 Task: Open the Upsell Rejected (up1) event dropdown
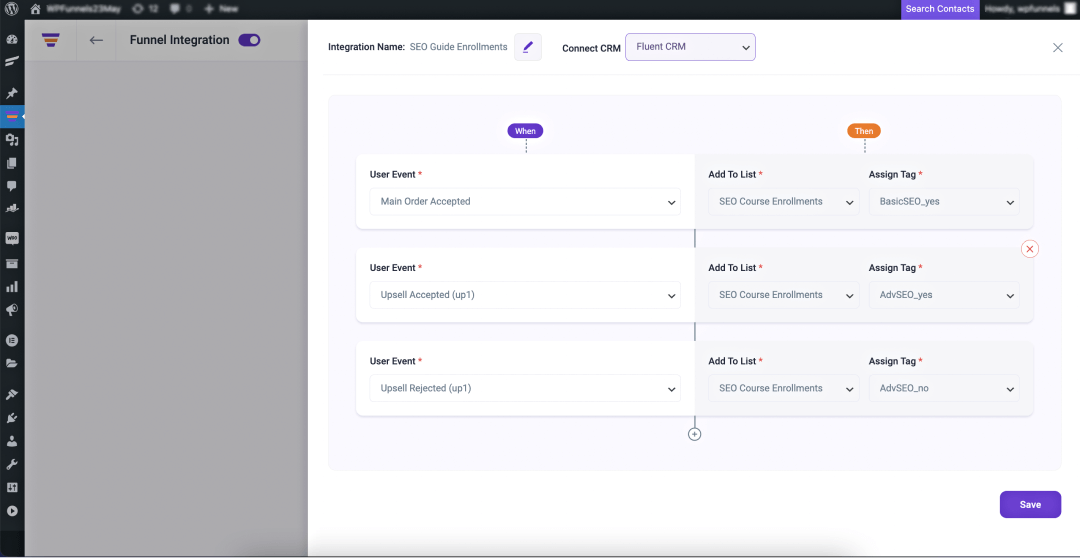[x=525, y=388]
